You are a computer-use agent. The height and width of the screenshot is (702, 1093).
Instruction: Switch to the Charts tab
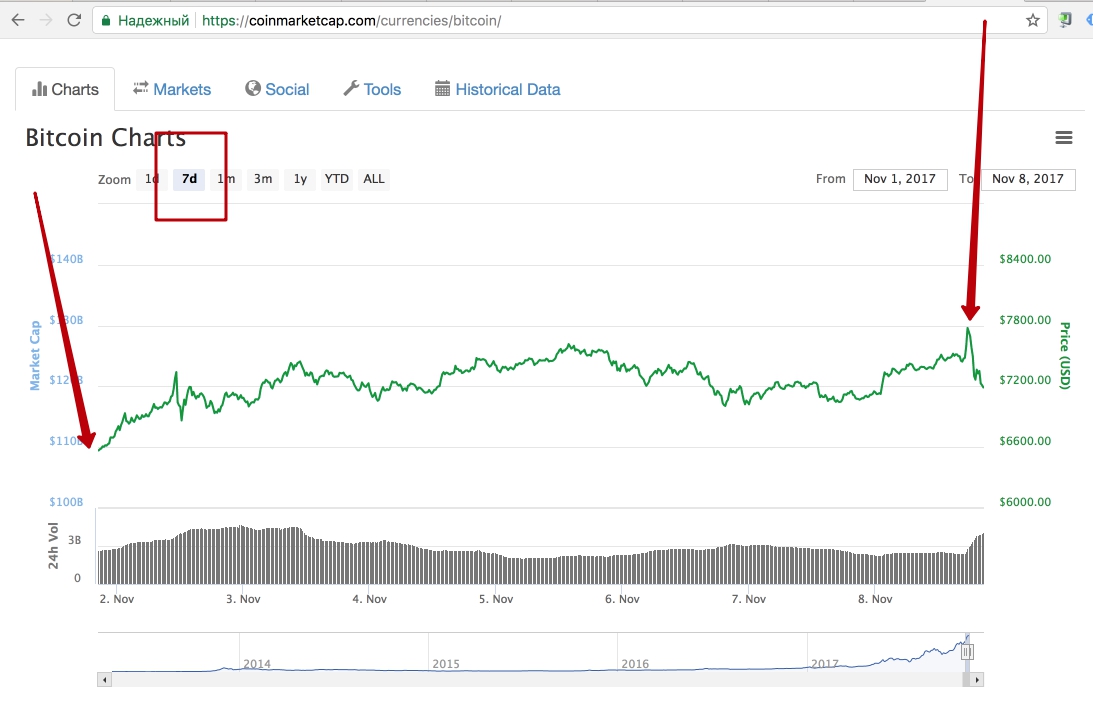(65, 89)
